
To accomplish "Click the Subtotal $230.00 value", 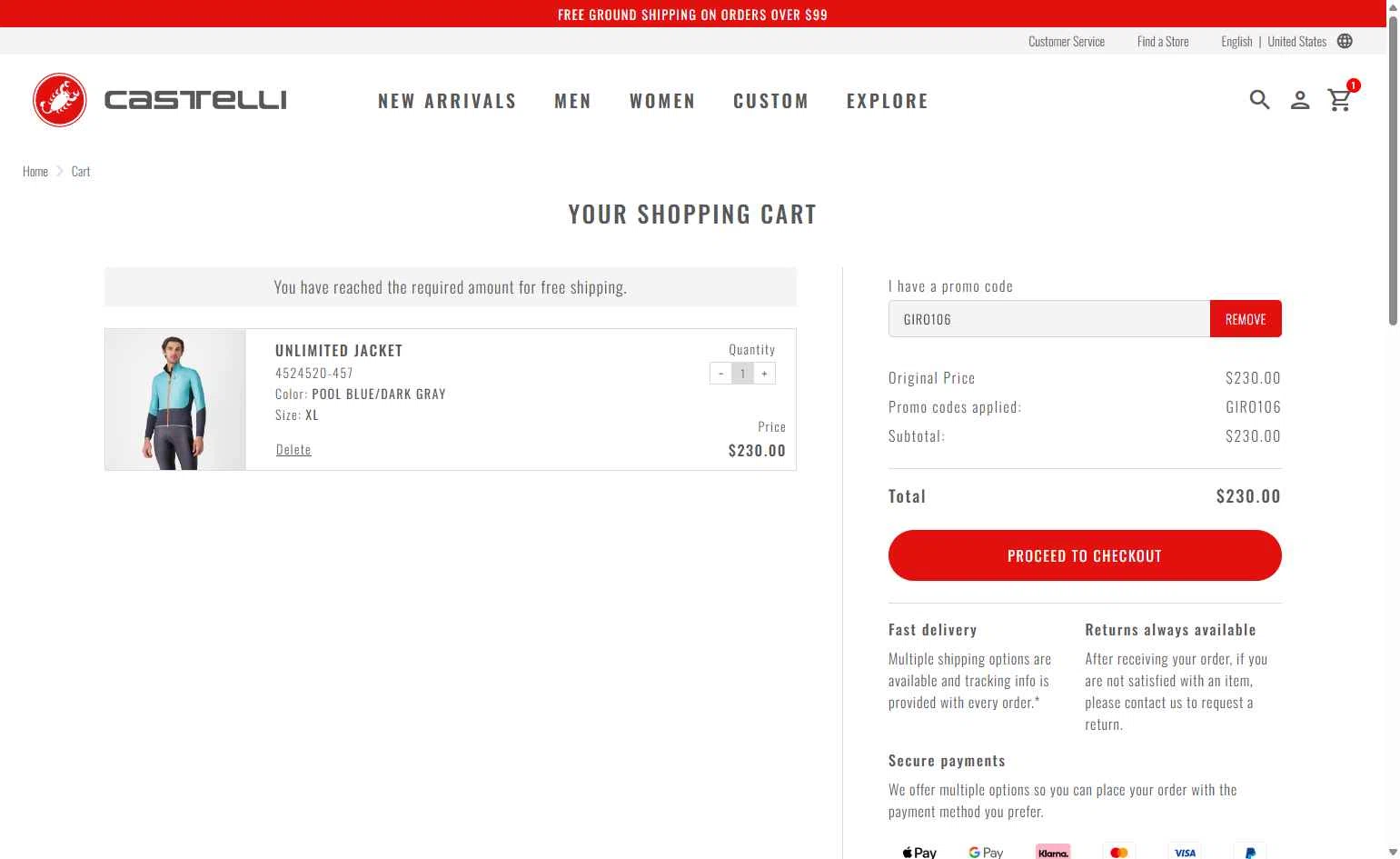I will (x=1253, y=436).
